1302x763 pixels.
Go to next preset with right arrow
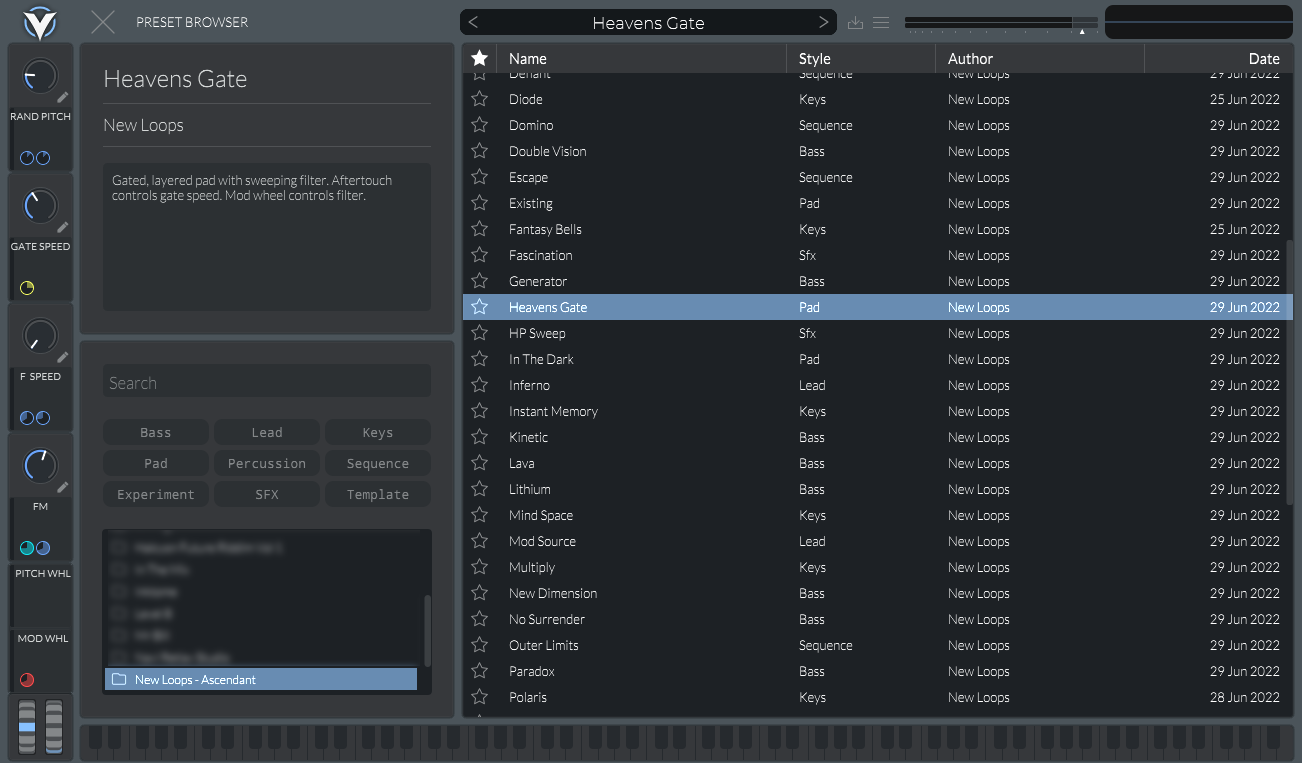point(823,22)
